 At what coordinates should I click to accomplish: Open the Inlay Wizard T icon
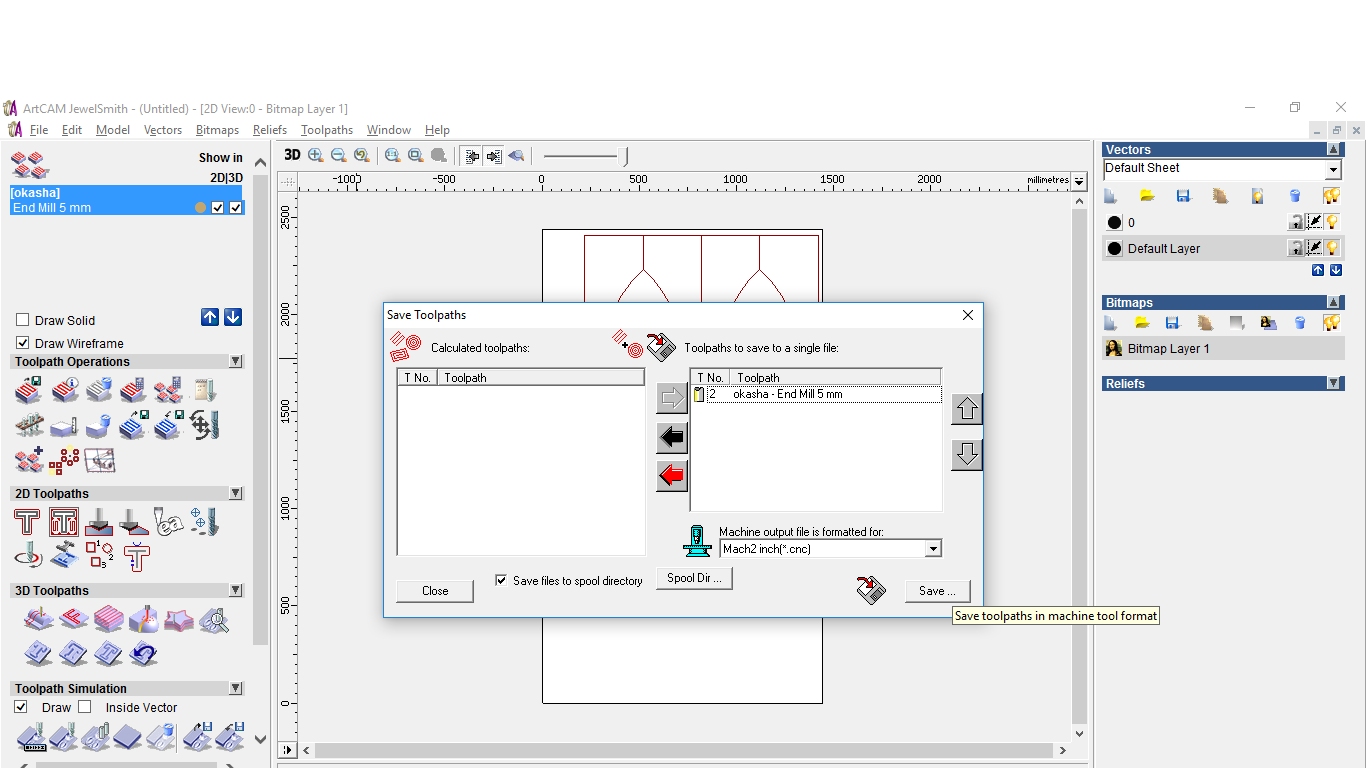coord(136,556)
